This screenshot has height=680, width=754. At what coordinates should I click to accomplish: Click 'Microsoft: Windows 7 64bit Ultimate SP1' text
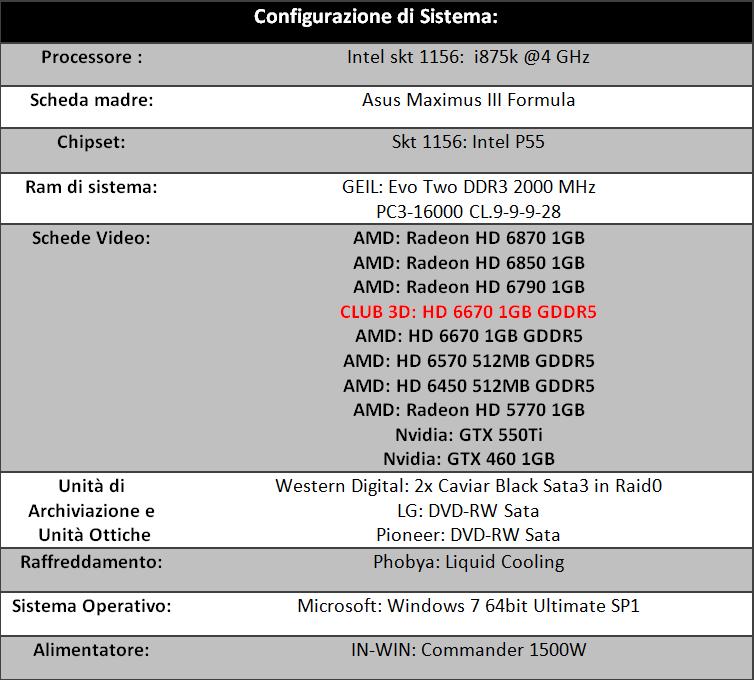(468, 606)
